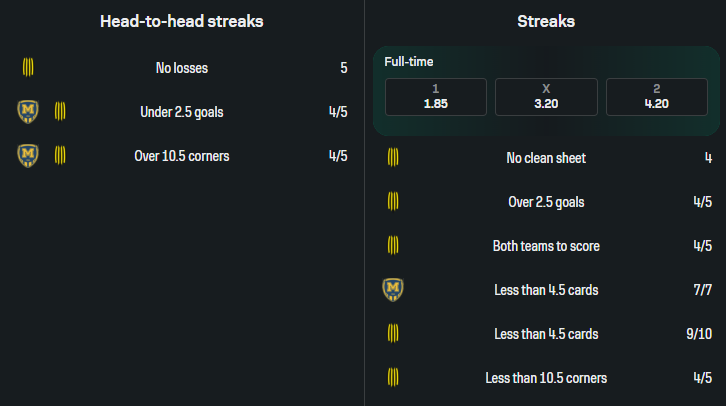The width and height of the screenshot is (726, 406).
Task: Click the shield crest beside Under 2.5 goals
Action: 28,111
